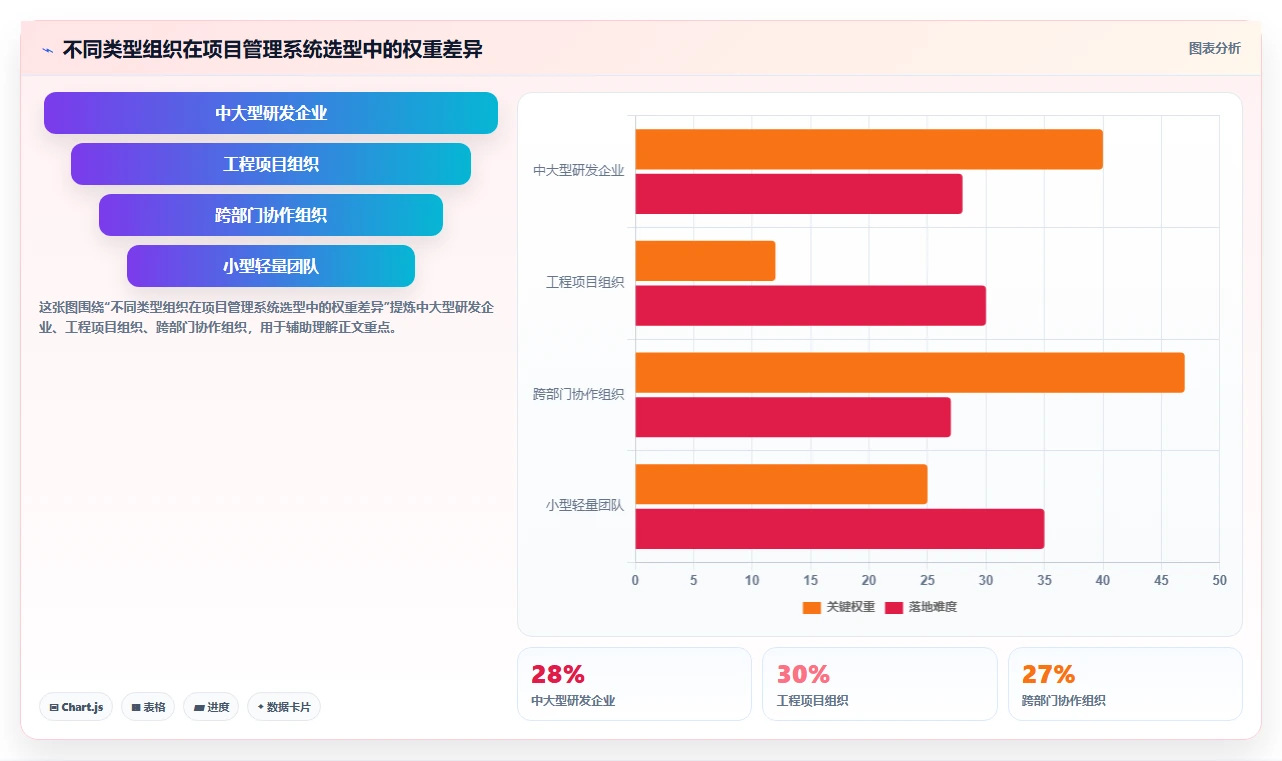Click the 数据卡片 tag chip

point(284,707)
